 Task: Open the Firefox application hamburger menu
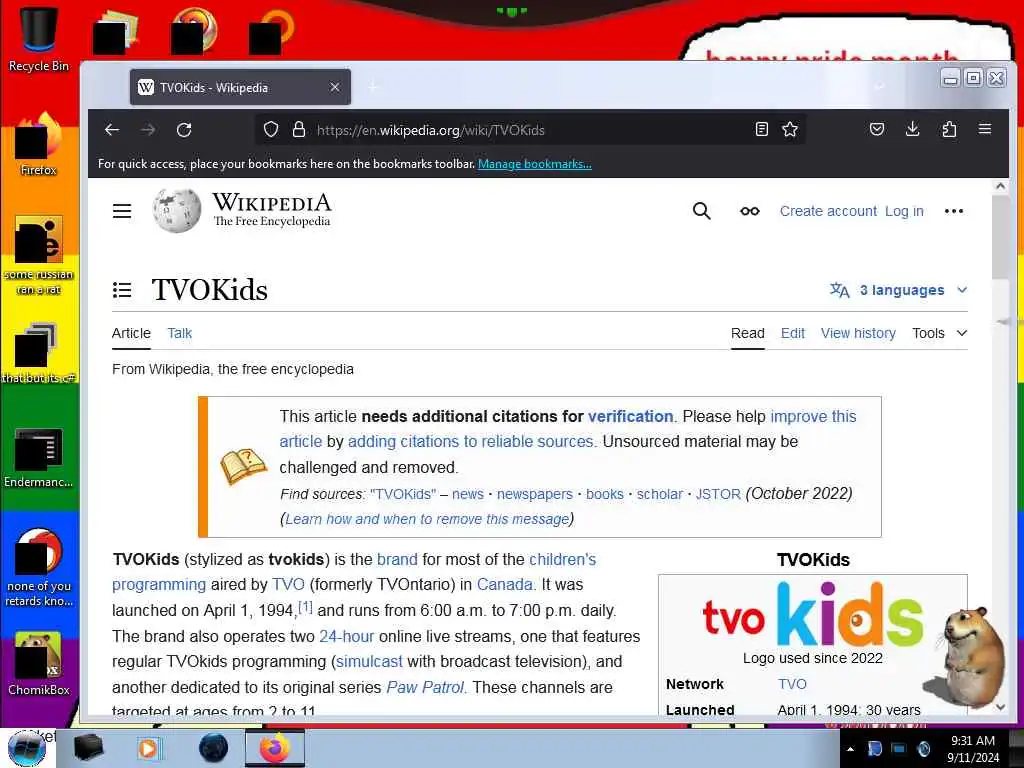pos(985,129)
